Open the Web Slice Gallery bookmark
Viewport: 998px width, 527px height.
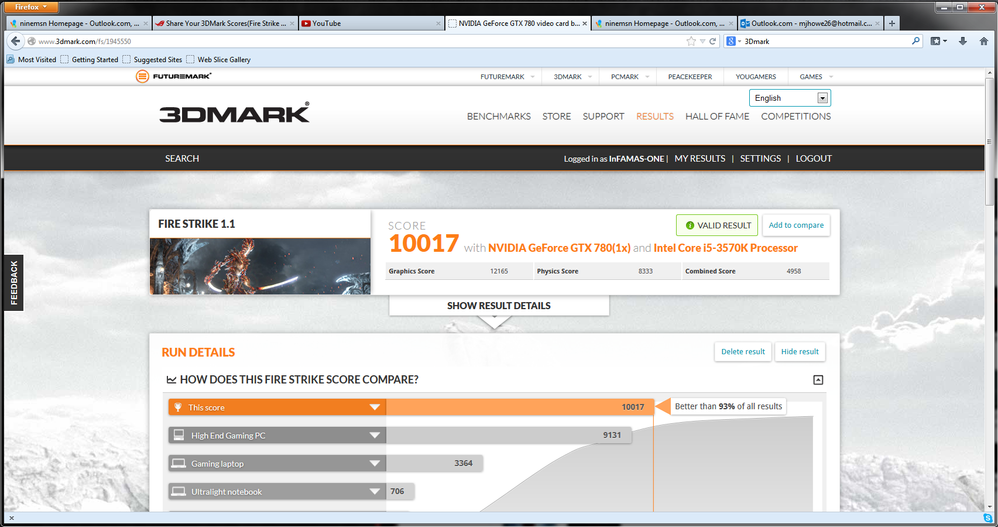point(218,59)
